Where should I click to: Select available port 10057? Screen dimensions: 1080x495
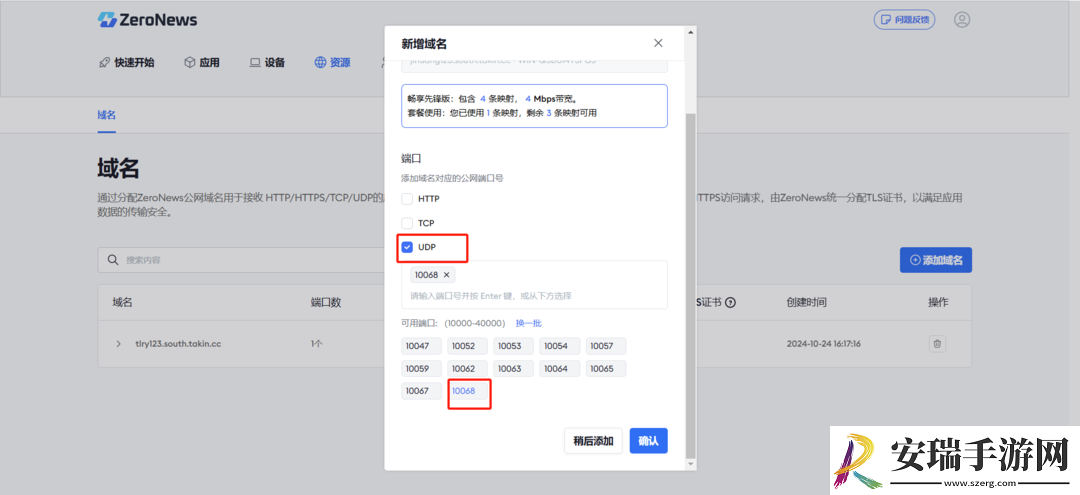(606, 346)
